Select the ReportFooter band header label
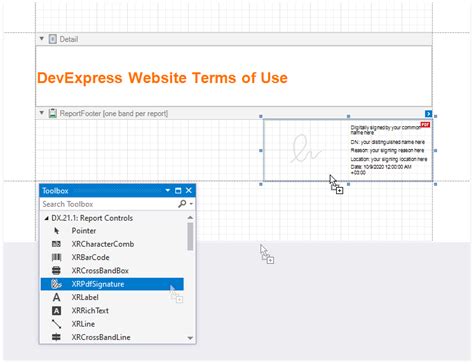Viewport: 474px width, 364px height. (x=114, y=113)
